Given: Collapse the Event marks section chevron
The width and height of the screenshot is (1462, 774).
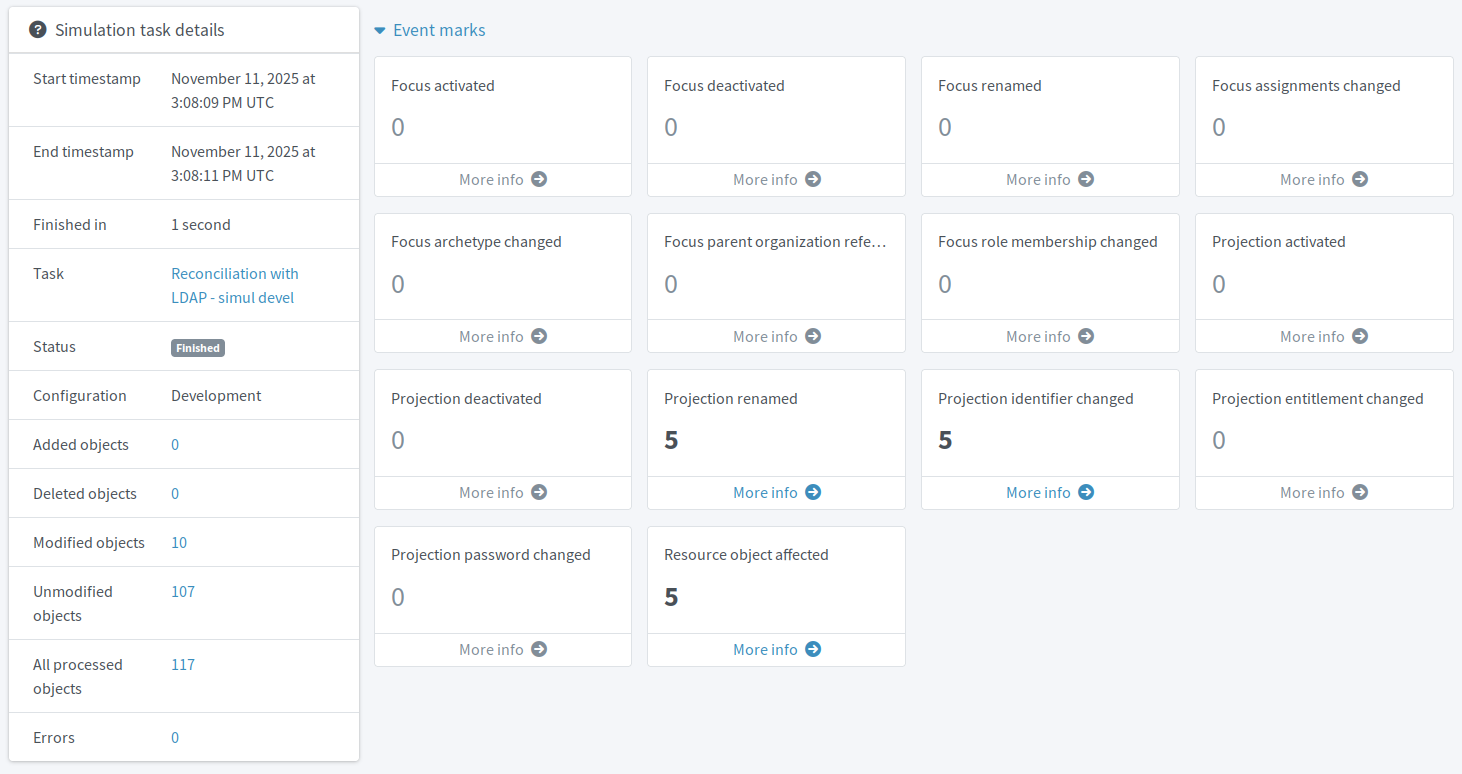Looking at the screenshot, I should (x=379, y=30).
